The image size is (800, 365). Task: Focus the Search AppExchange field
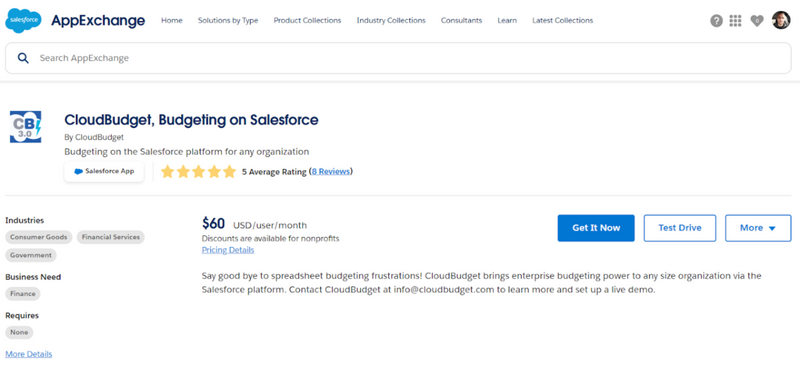[398, 58]
